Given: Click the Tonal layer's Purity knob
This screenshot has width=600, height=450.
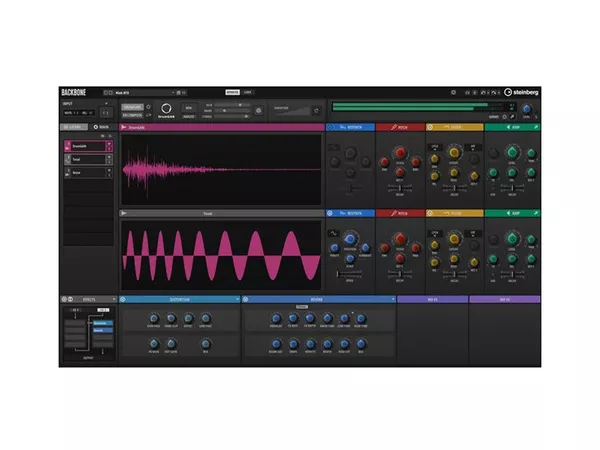Looking at the screenshot, I should click(334, 248).
